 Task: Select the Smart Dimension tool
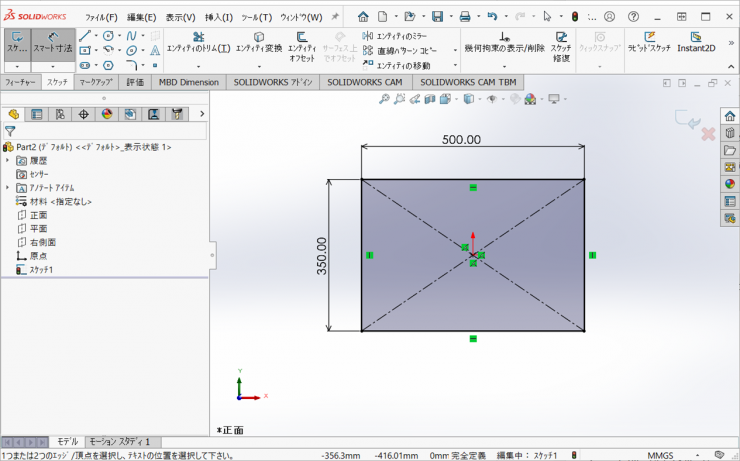(x=52, y=42)
